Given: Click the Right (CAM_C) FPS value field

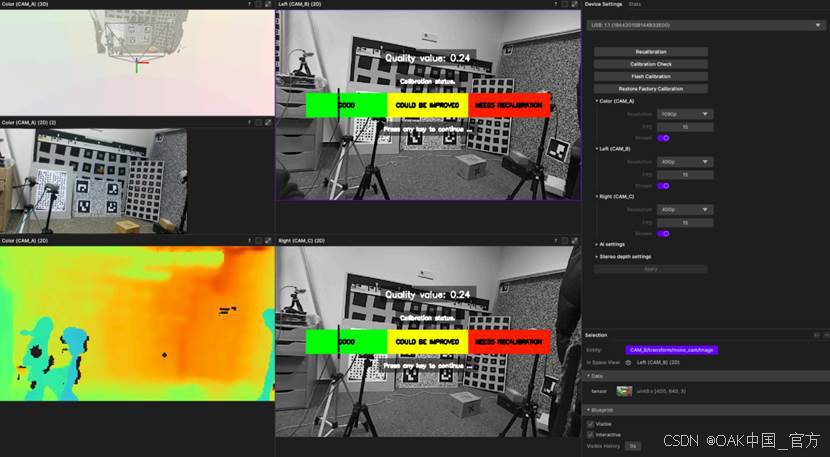Looking at the screenshot, I should 685,222.
